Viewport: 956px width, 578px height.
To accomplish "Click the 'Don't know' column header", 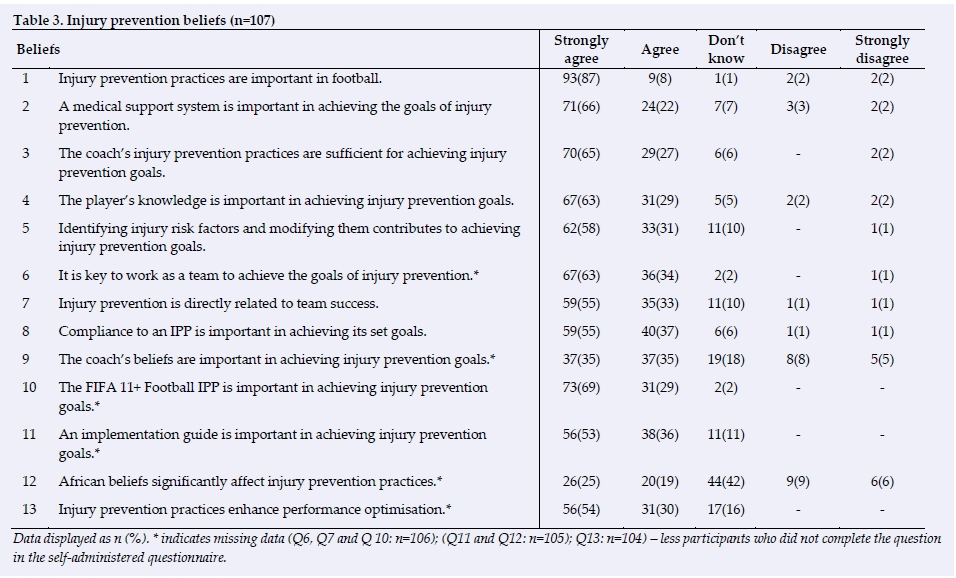I will click(726, 49).
